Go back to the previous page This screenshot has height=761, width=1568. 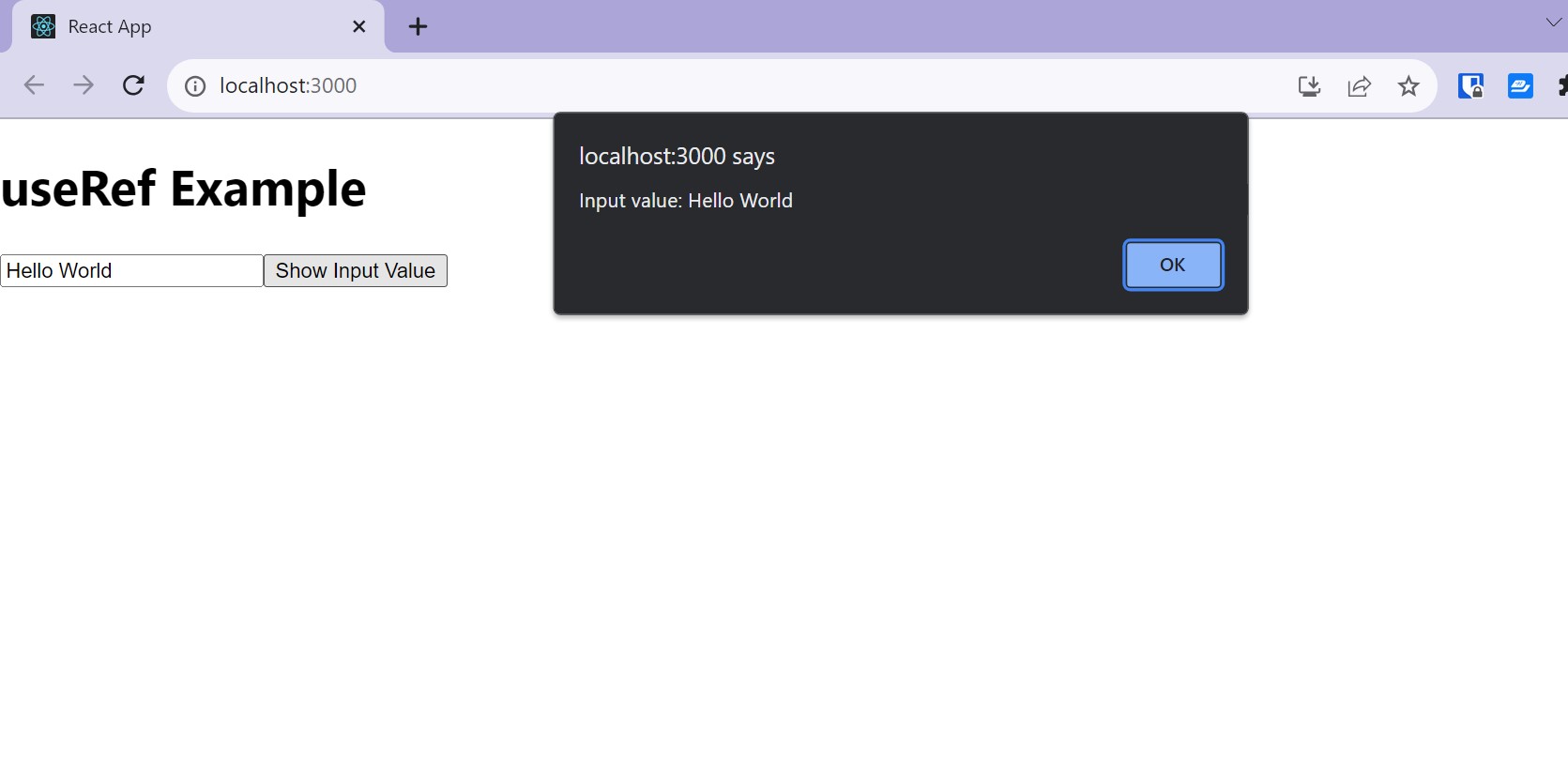34,85
